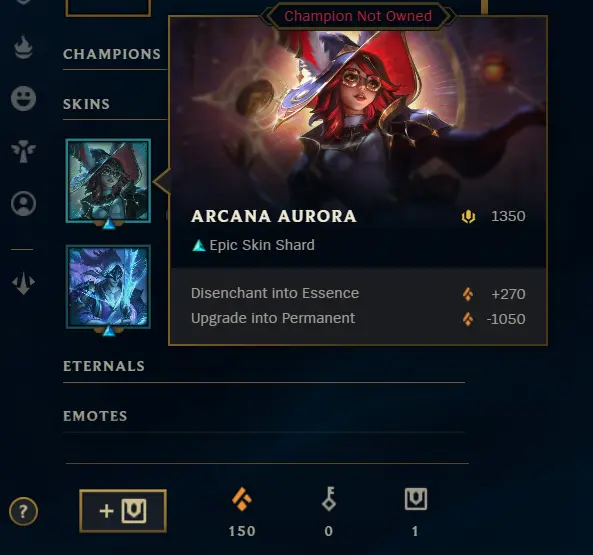Click the key fragments icon
The width and height of the screenshot is (593, 555).
point(329,499)
